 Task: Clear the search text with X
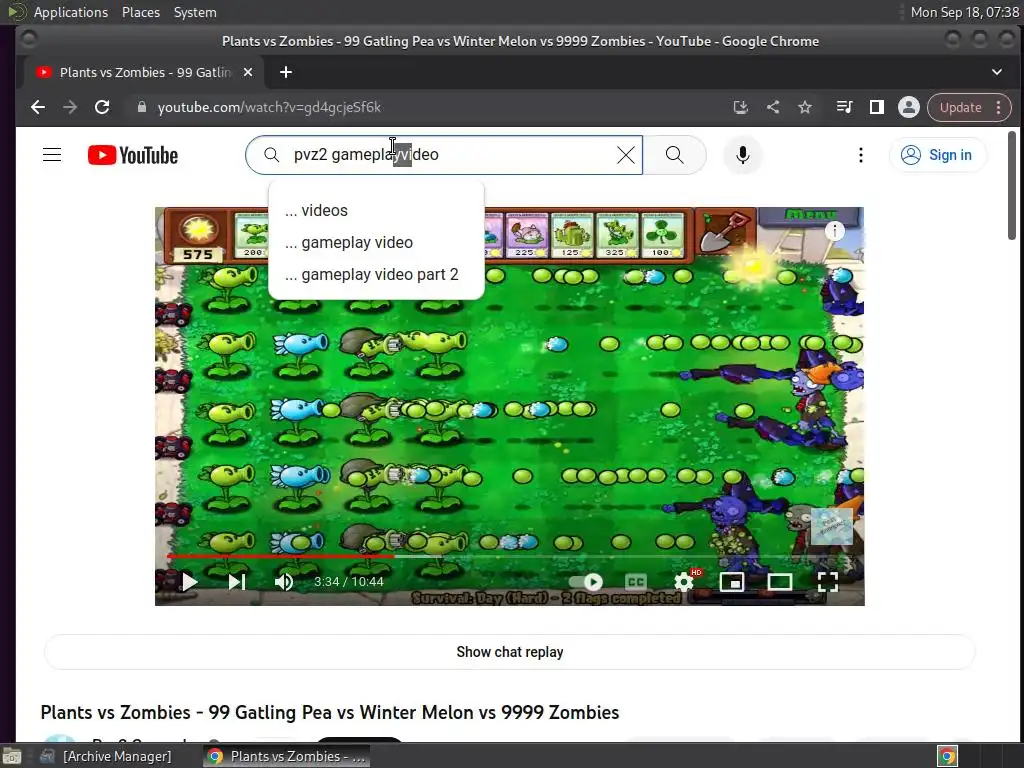pyautogui.click(x=626, y=155)
